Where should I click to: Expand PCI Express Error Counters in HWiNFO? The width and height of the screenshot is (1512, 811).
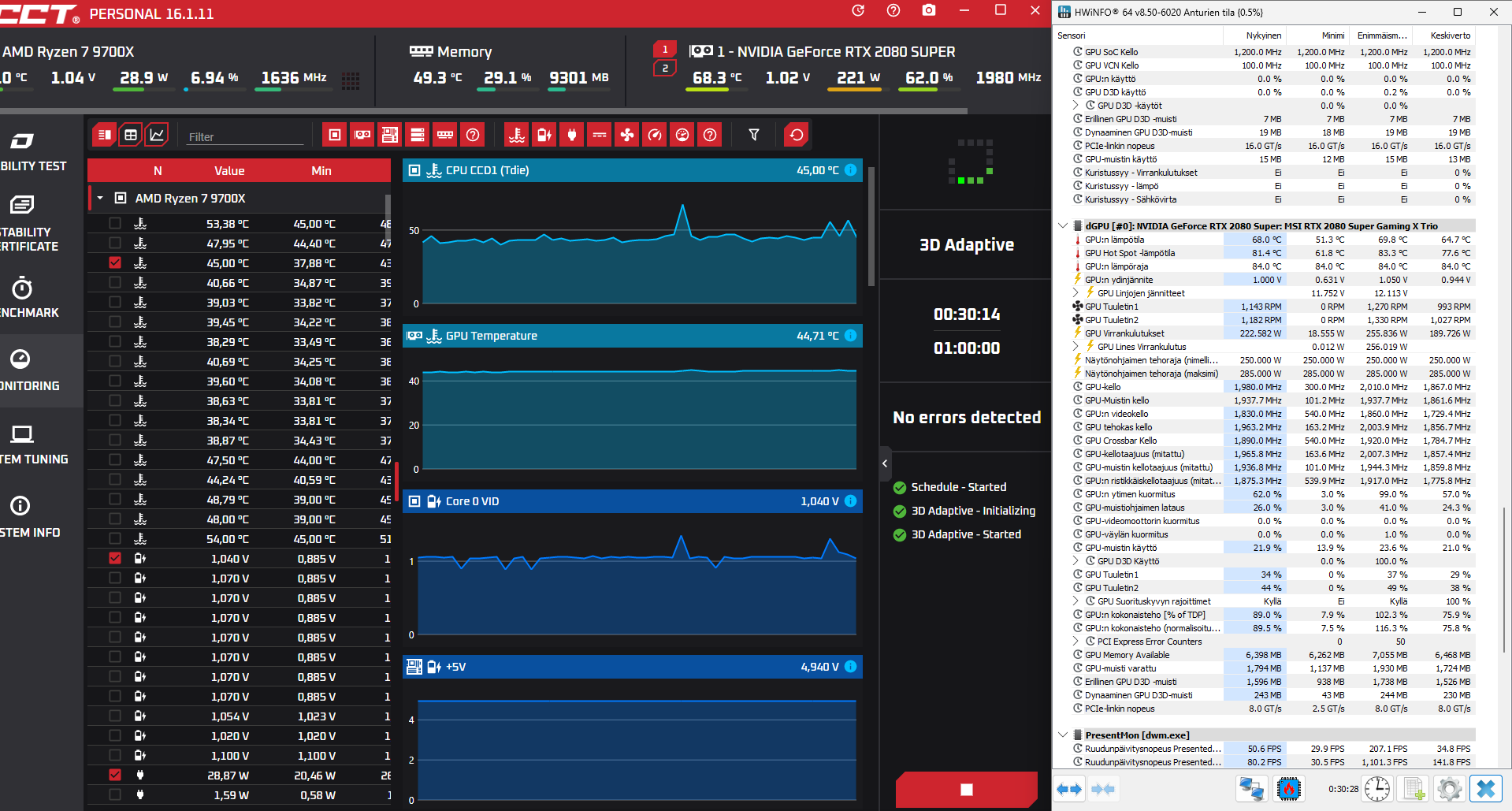[1076, 642]
